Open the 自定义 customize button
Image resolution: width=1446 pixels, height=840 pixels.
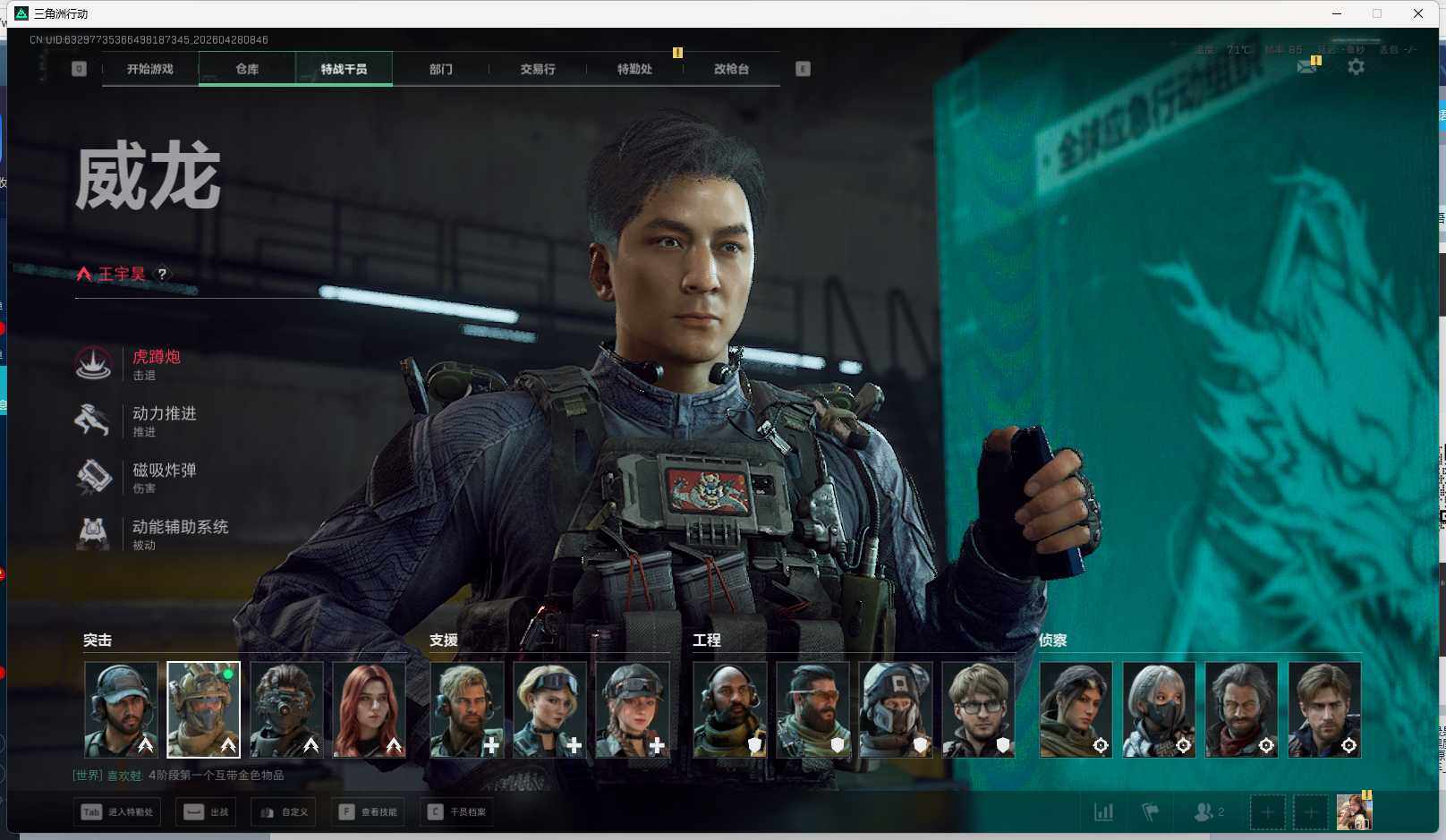coord(284,812)
